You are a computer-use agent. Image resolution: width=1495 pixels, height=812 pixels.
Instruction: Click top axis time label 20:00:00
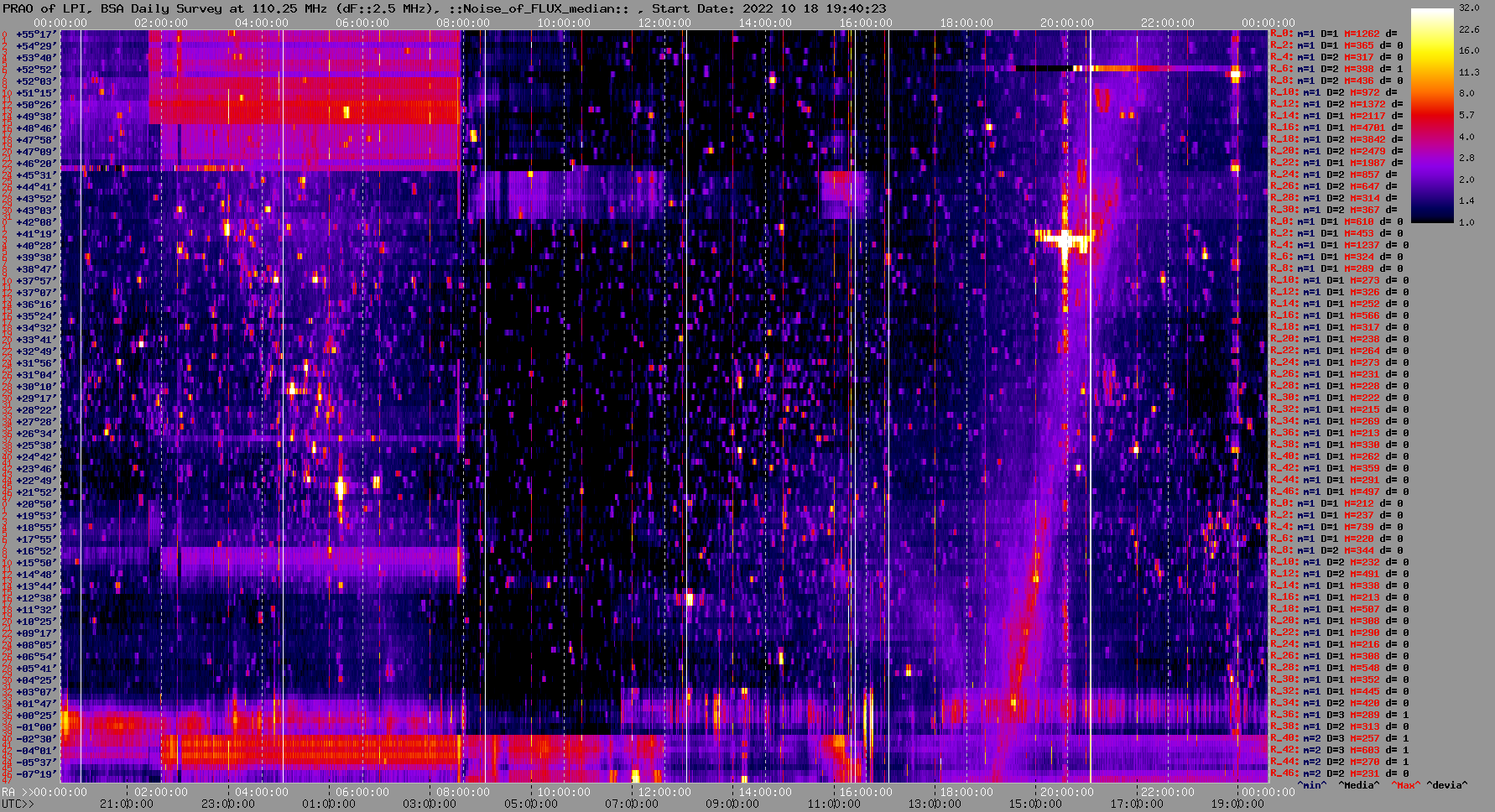coord(1066,23)
